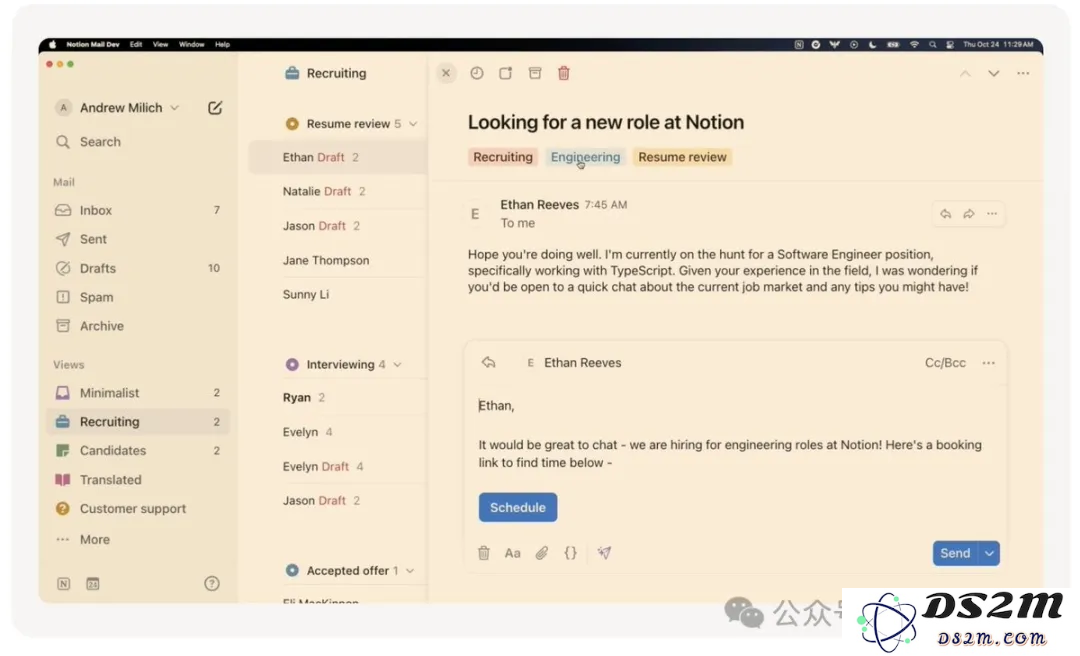Open the Archive folder

click(138, 326)
